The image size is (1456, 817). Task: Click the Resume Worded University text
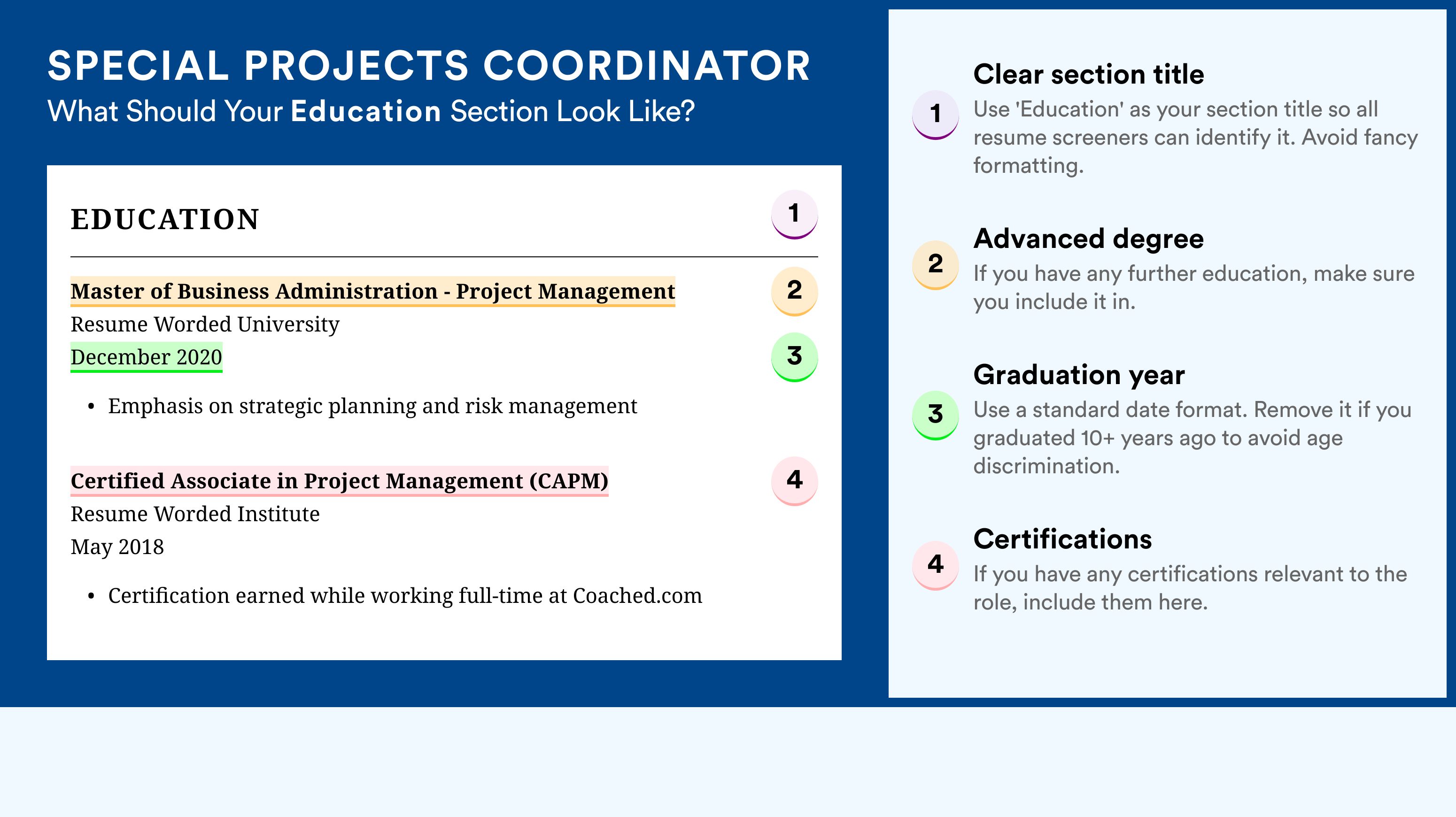point(205,324)
